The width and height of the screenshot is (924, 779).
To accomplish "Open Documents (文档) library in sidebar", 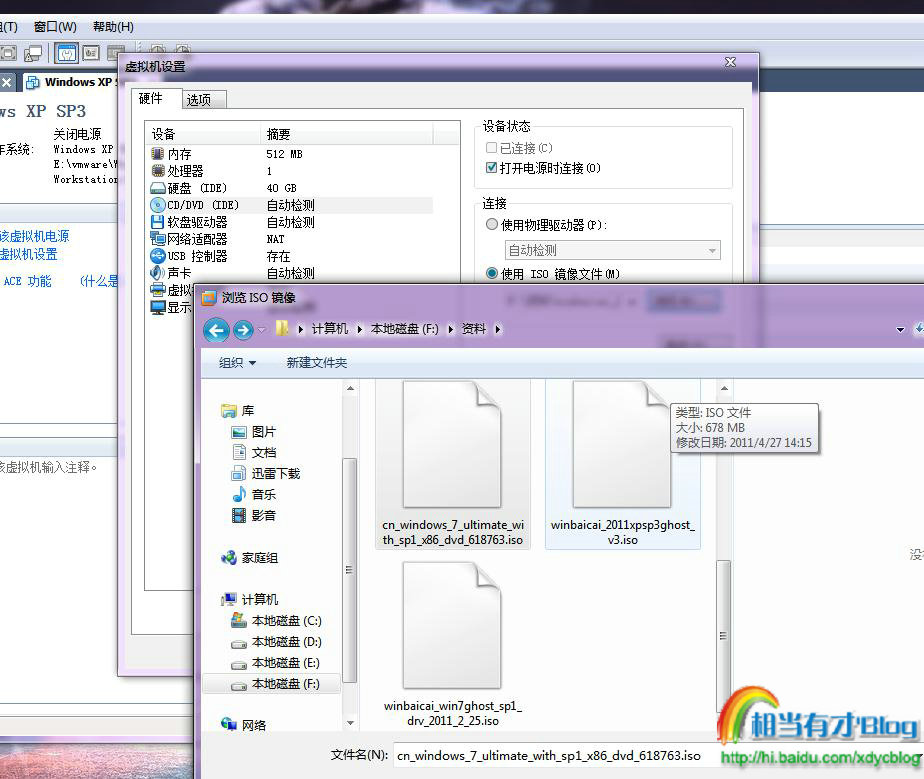I will click(x=254, y=453).
